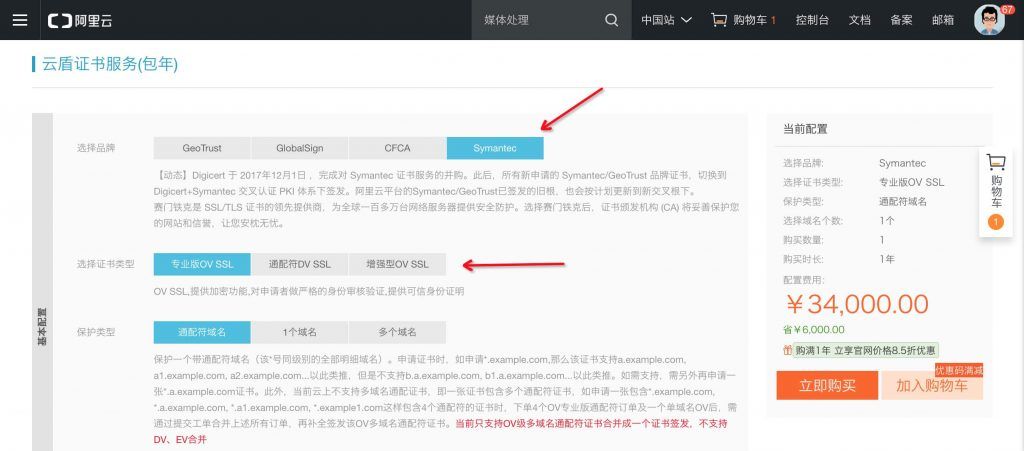Click the orange badge on side cart
The width and height of the screenshot is (1024, 451).
[x=996, y=223]
